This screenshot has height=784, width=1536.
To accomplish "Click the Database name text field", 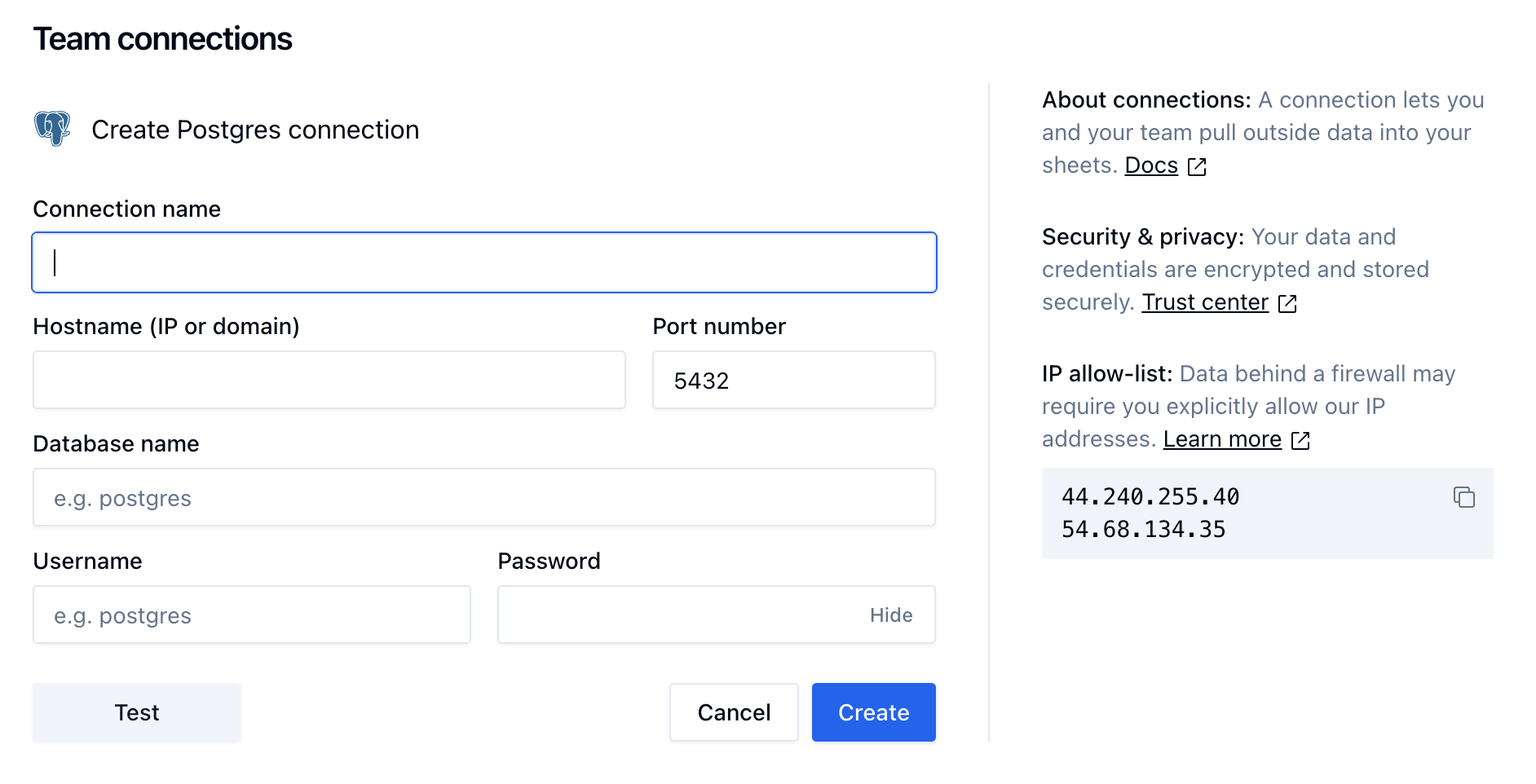I will (x=483, y=497).
